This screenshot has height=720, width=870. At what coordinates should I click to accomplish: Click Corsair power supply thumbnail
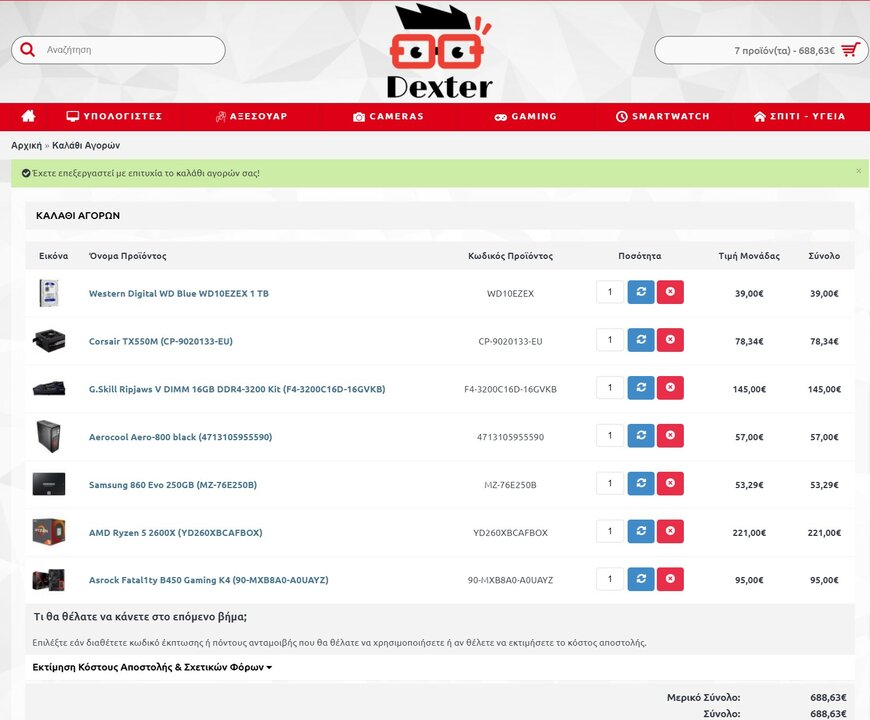[49, 340]
